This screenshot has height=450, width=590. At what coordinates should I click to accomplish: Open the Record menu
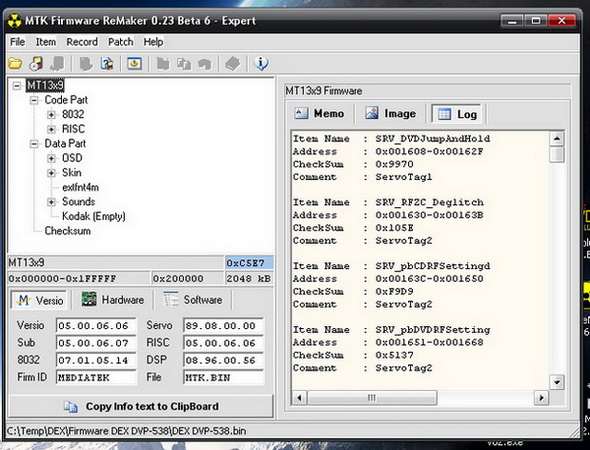click(x=82, y=42)
